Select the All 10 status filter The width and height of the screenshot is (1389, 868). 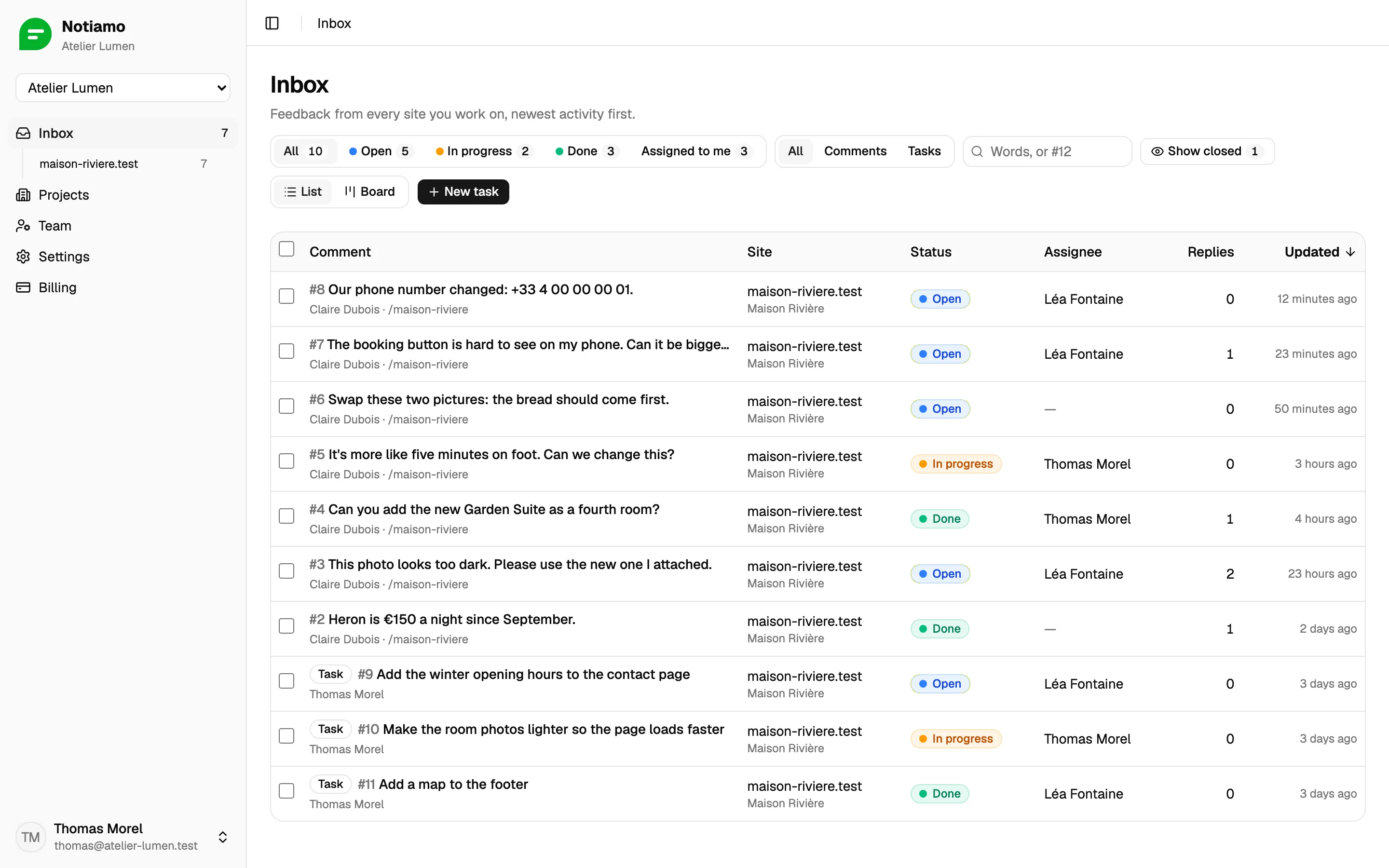pos(304,151)
